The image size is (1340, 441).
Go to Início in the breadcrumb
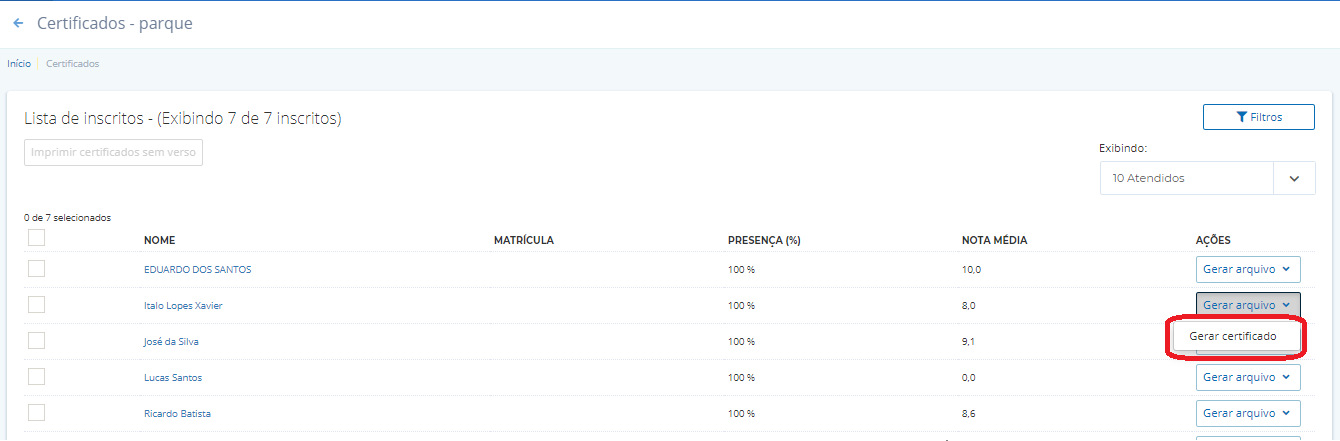[19, 64]
